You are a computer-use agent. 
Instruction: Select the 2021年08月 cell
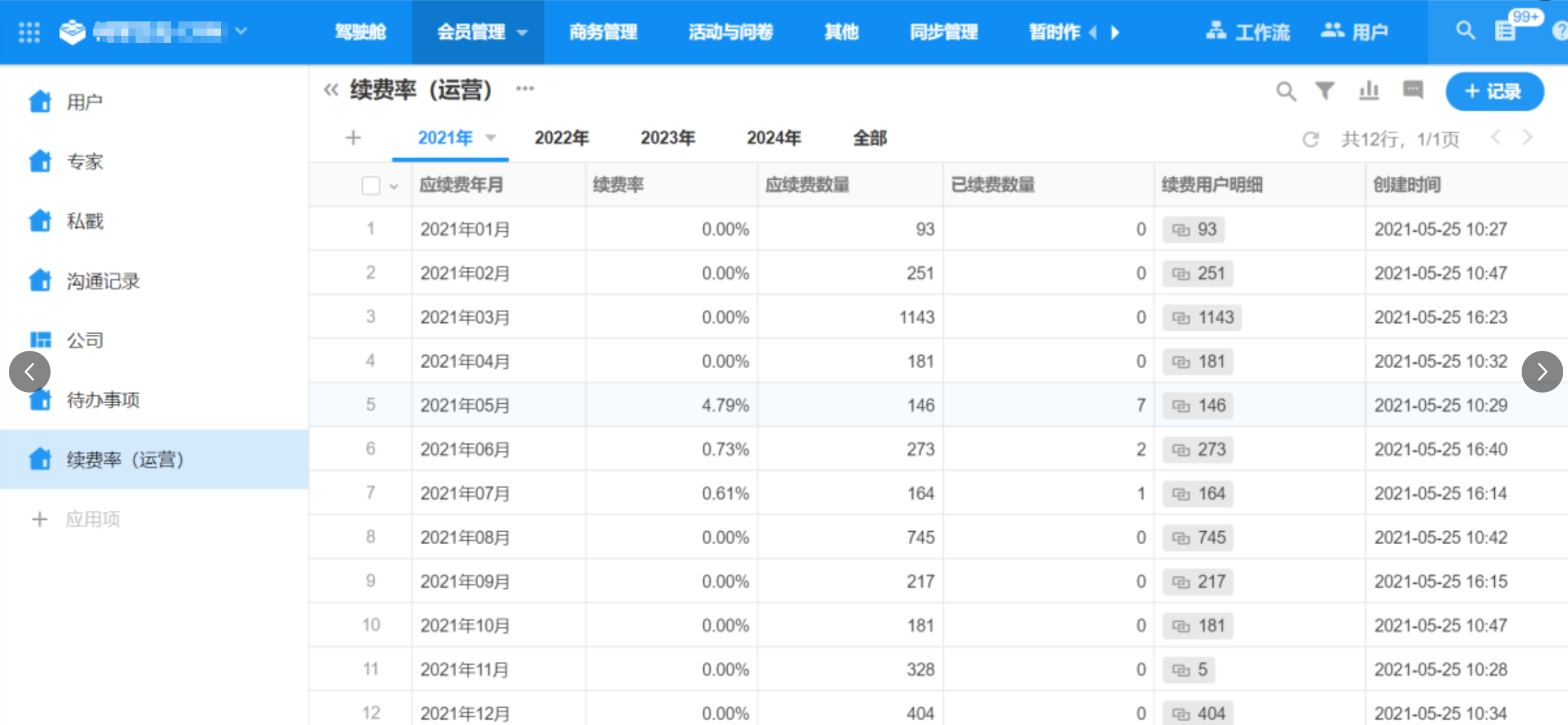point(498,538)
